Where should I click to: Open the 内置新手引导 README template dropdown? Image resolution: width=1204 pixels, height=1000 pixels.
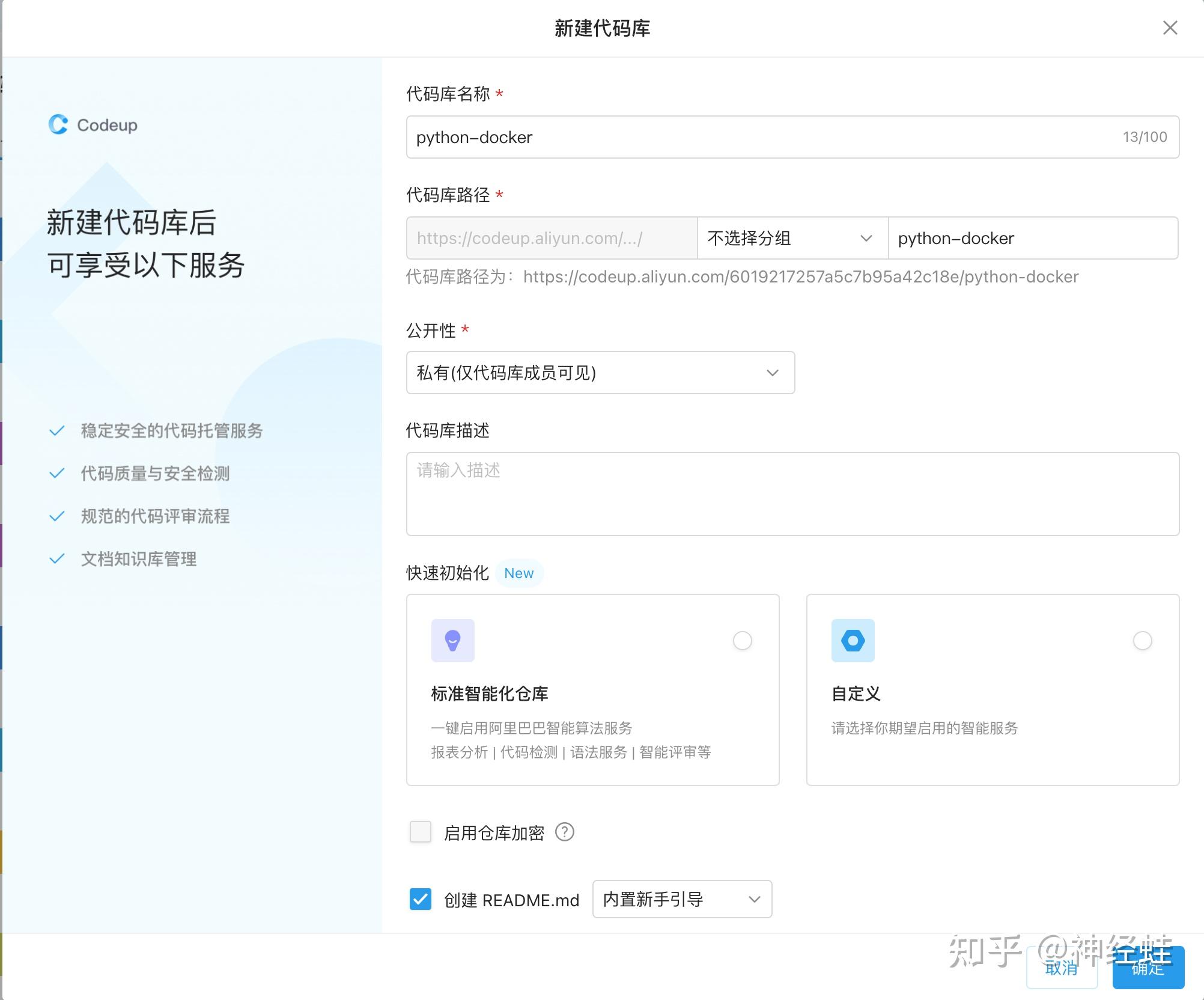point(681,899)
